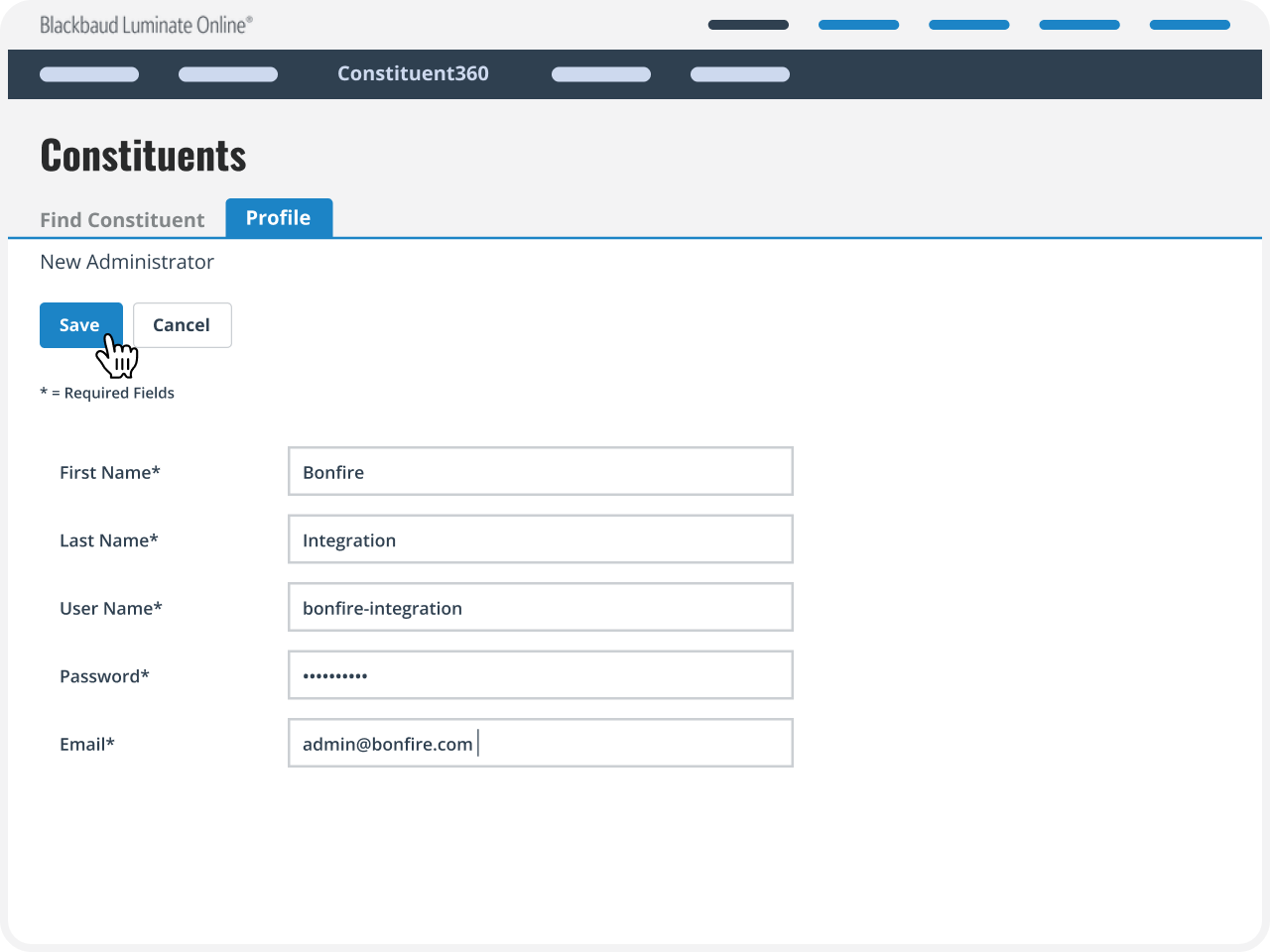Click the last item in the dark menu bar
1270x952 pixels.
point(739,73)
